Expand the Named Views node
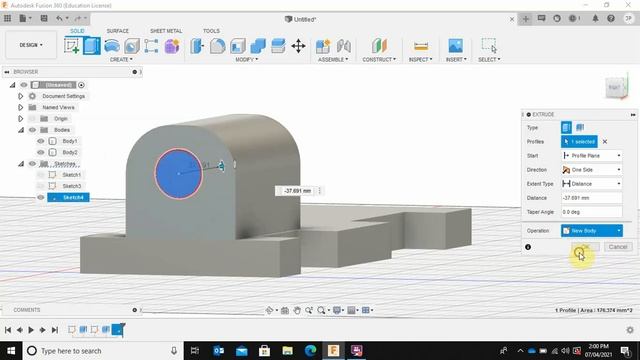 click(20, 107)
